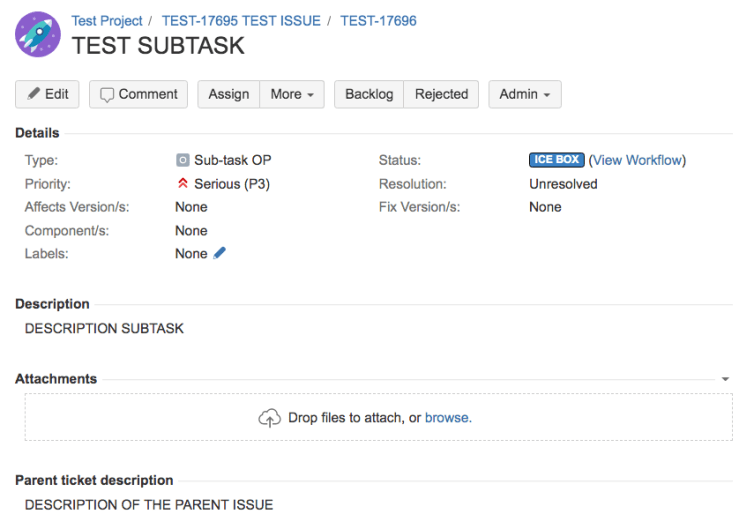
Task: Click the browse link to attach files
Action: tap(447, 418)
